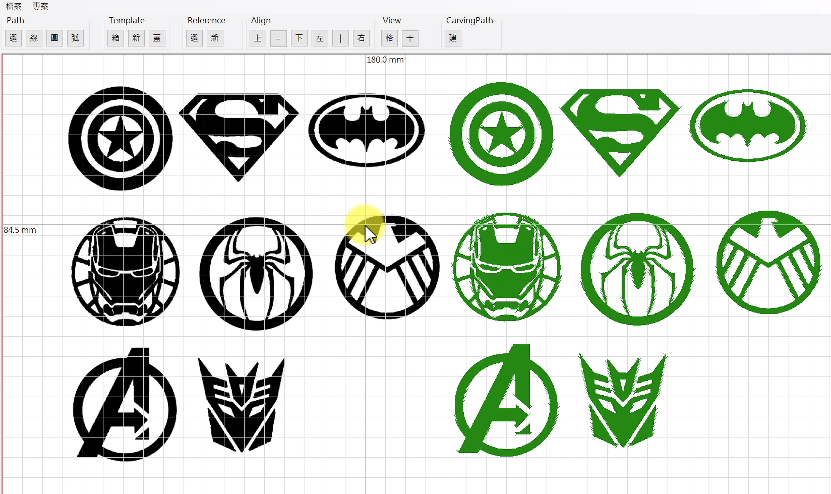Click the 新 new button in Template group
The image size is (831, 494).
point(136,38)
